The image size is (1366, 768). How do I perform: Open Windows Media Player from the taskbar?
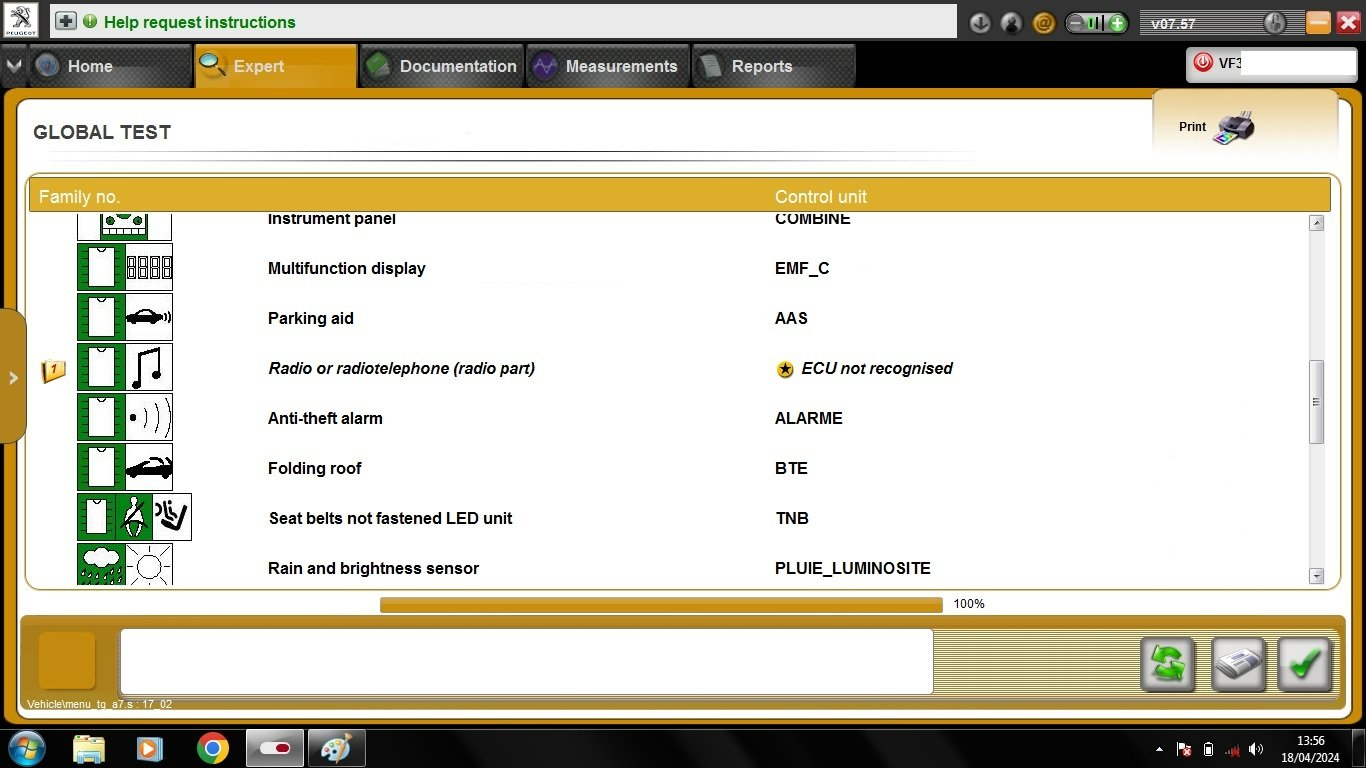[150, 748]
